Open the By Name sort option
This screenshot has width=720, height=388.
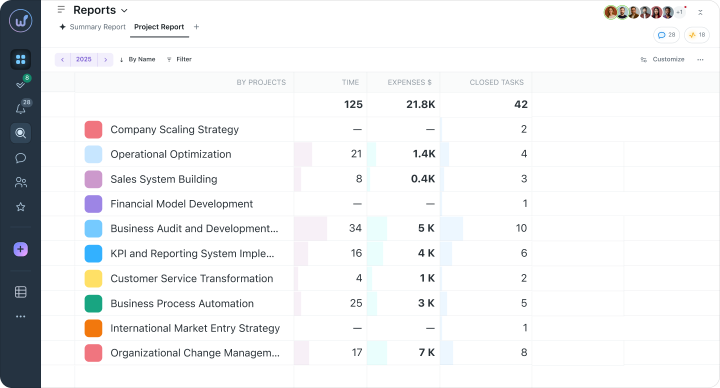point(137,59)
